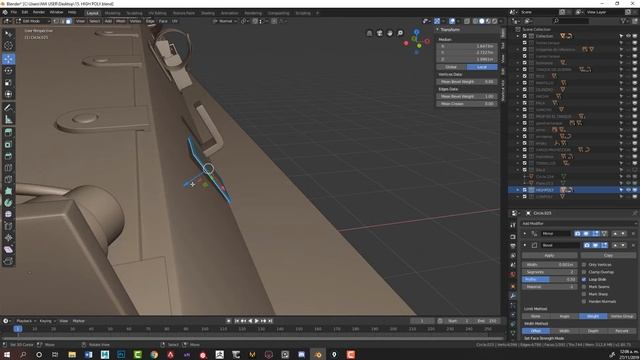
Task: Click the Bevel Width value field
Action: click(549, 264)
